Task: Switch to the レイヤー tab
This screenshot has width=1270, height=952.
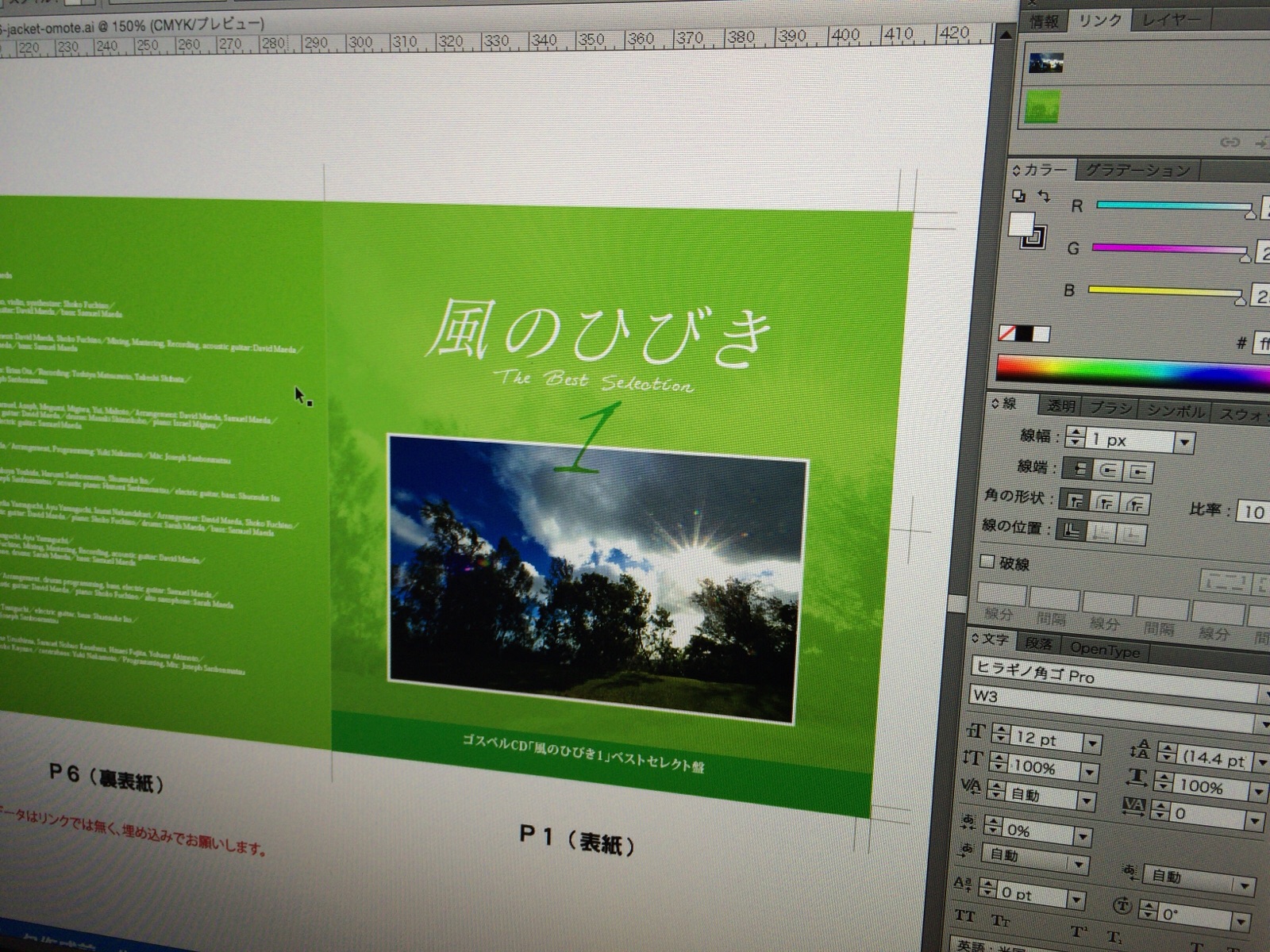Action: point(1171,20)
